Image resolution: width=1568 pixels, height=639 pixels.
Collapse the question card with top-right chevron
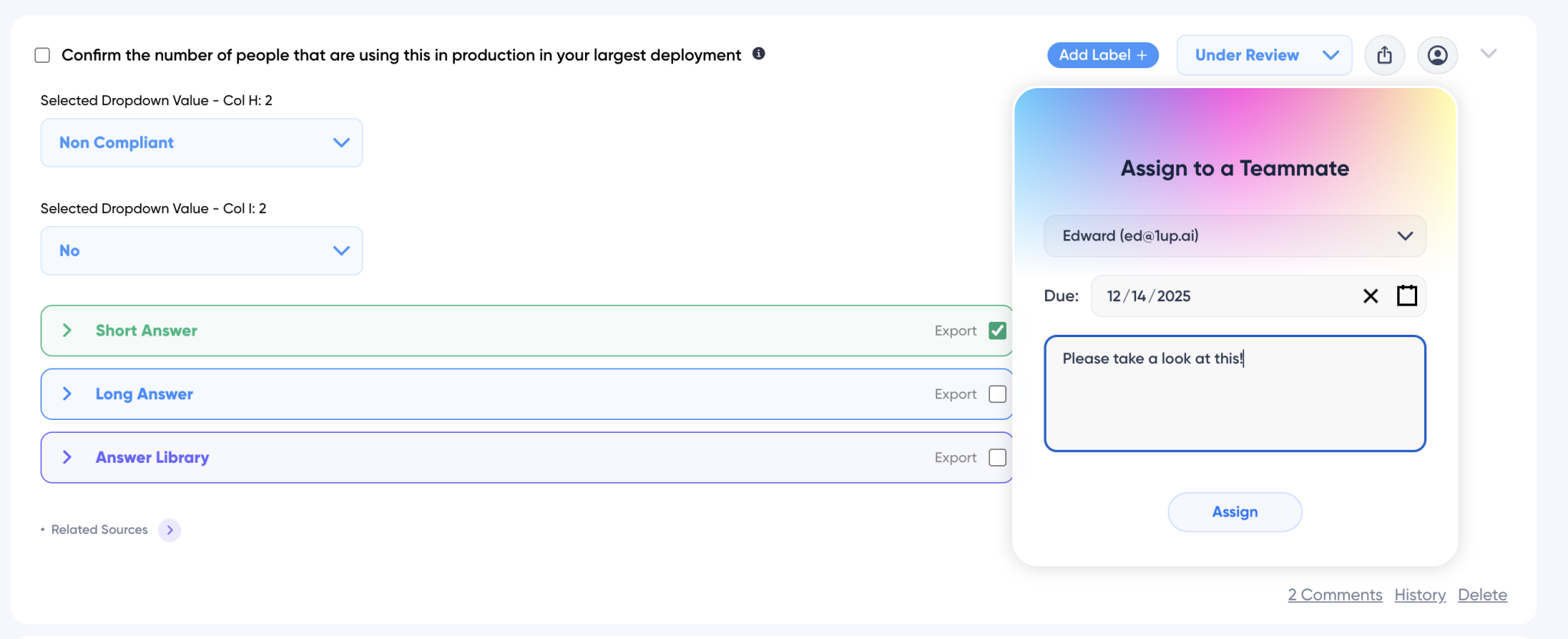(x=1488, y=54)
